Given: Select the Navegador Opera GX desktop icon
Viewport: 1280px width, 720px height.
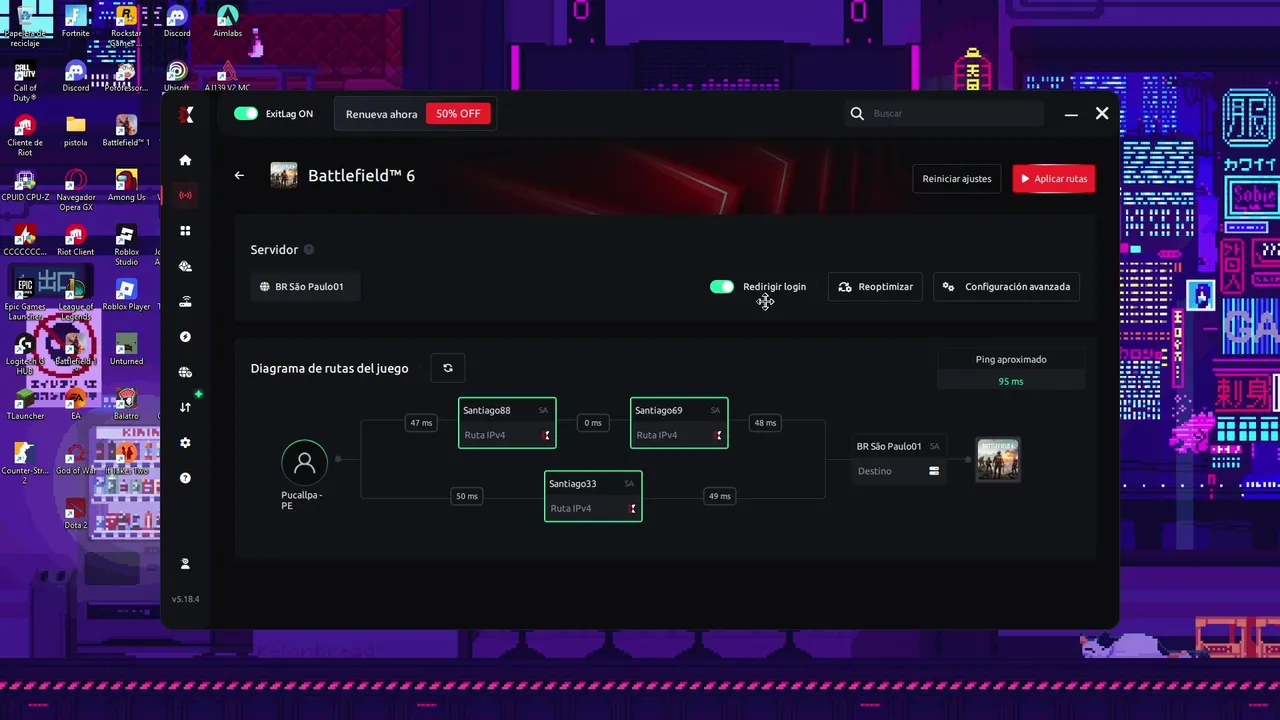Looking at the screenshot, I should coord(75,190).
